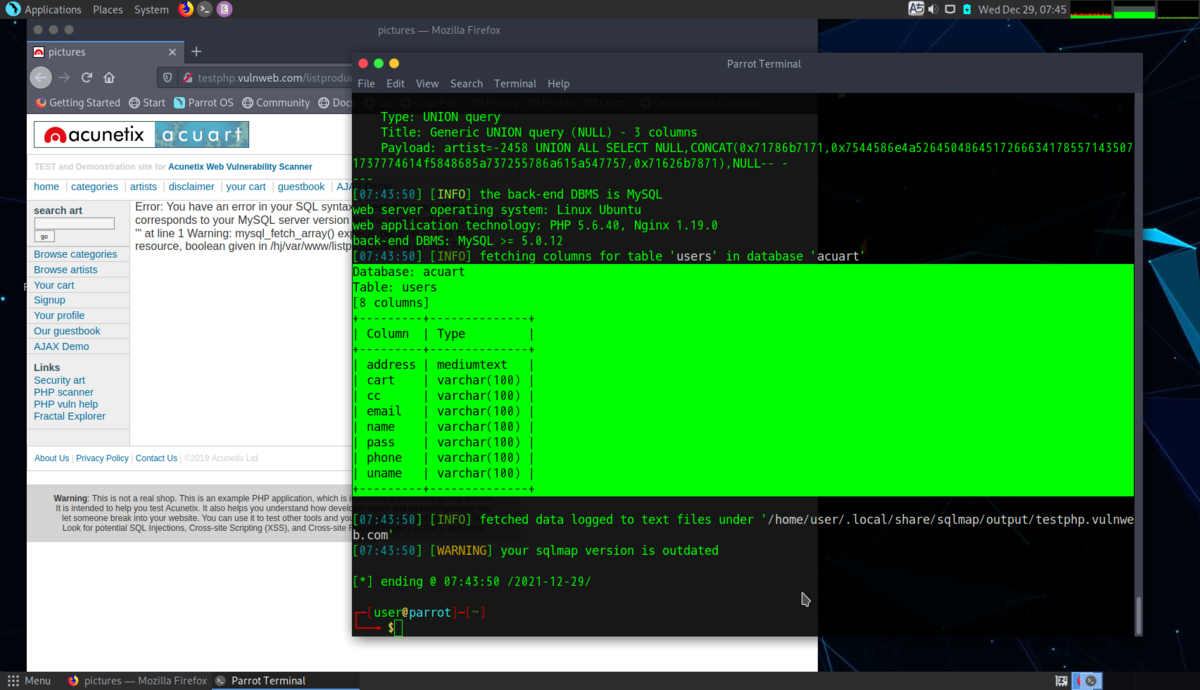Image resolution: width=1200 pixels, height=690 pixels.
Task: Click the 'search art' text input
Action: tap(74, 224)
